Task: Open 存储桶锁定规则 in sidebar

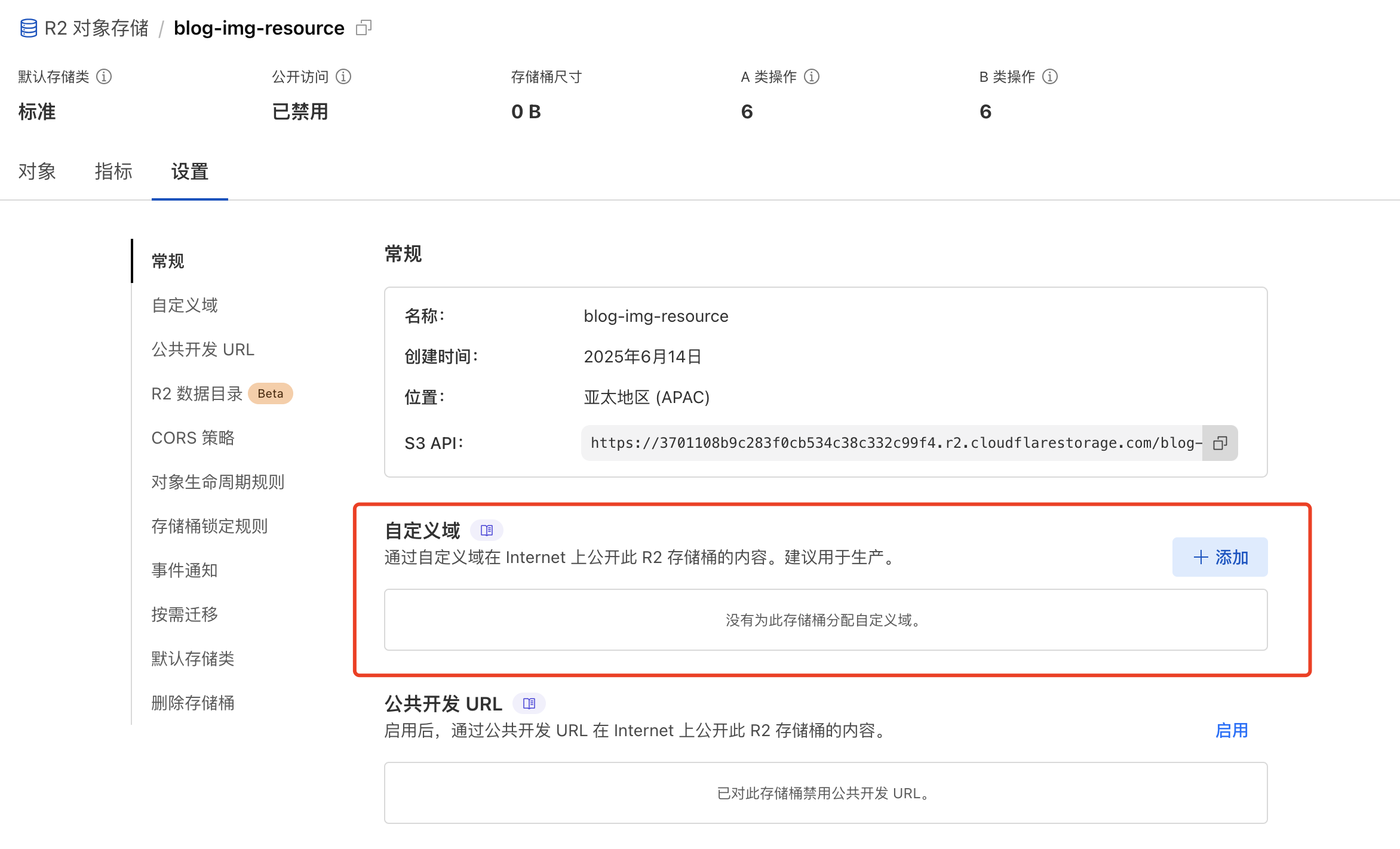Action: pos(210,526)
